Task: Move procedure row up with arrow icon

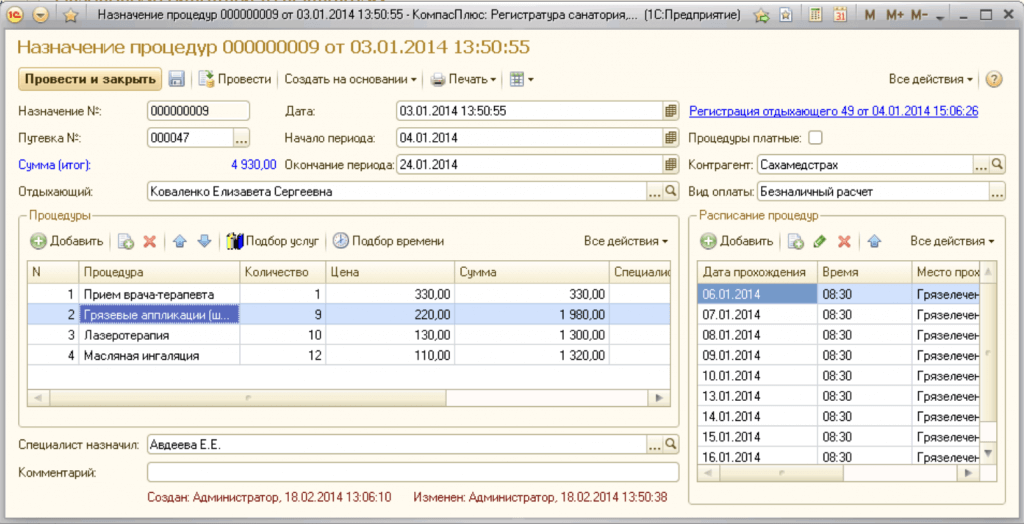Action: pyautogui.click(x=180, y=241)
